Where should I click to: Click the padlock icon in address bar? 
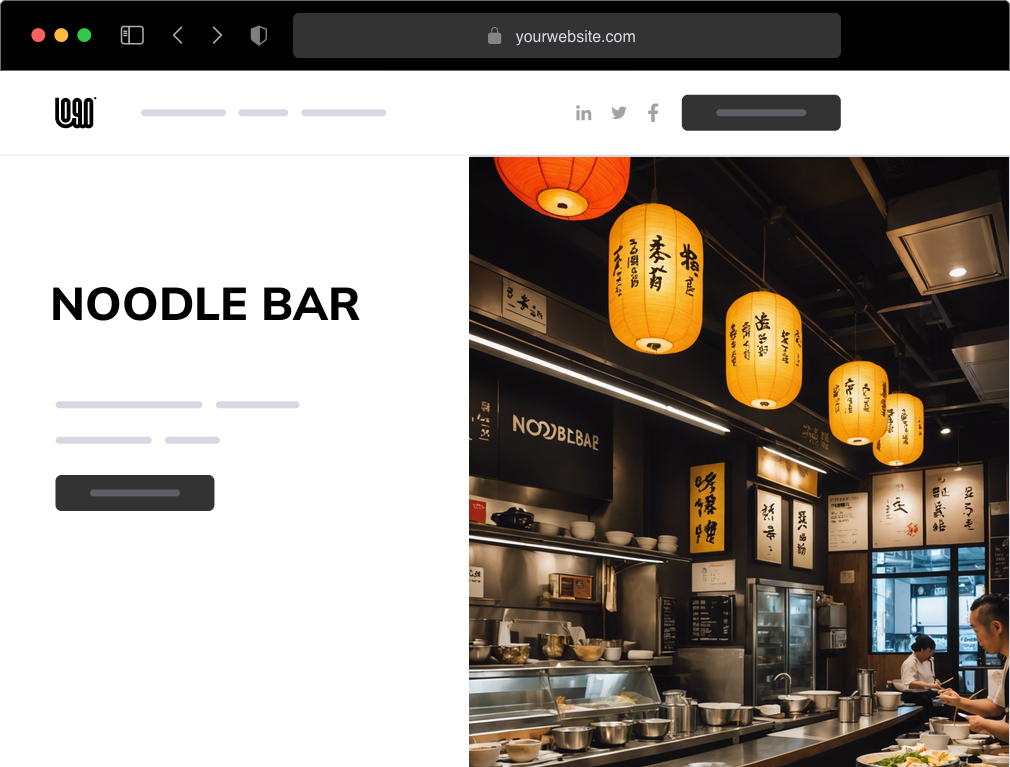click(494, 36)
